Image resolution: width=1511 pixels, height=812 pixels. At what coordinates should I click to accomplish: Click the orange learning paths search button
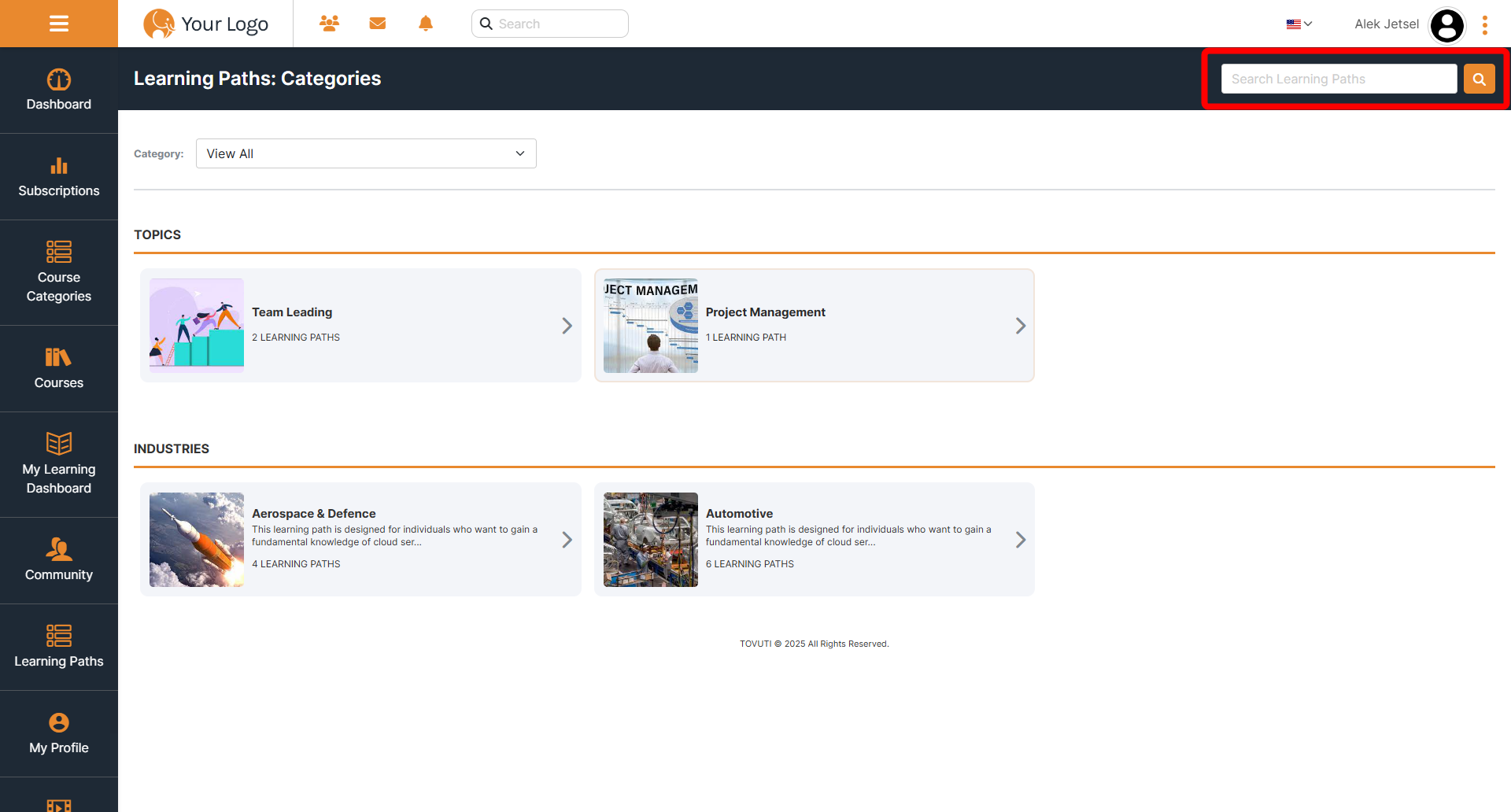1479,79
